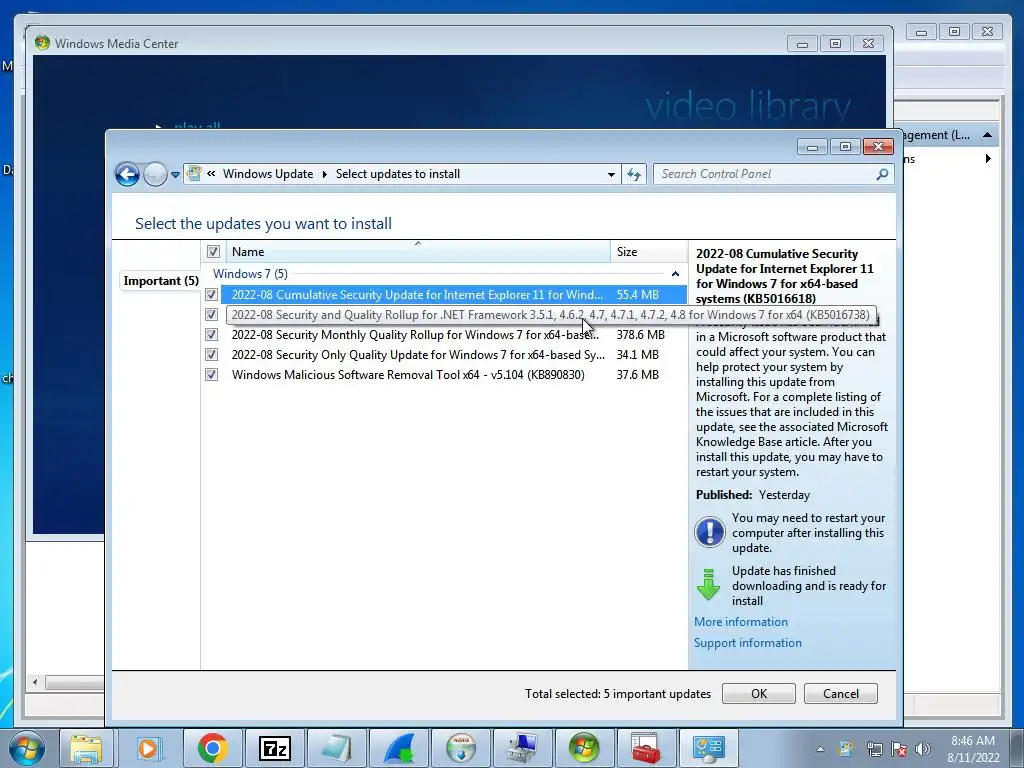Click the grayed-out Forward navigation arrow
Screen dimensions: 1024x768
point(155,174)
